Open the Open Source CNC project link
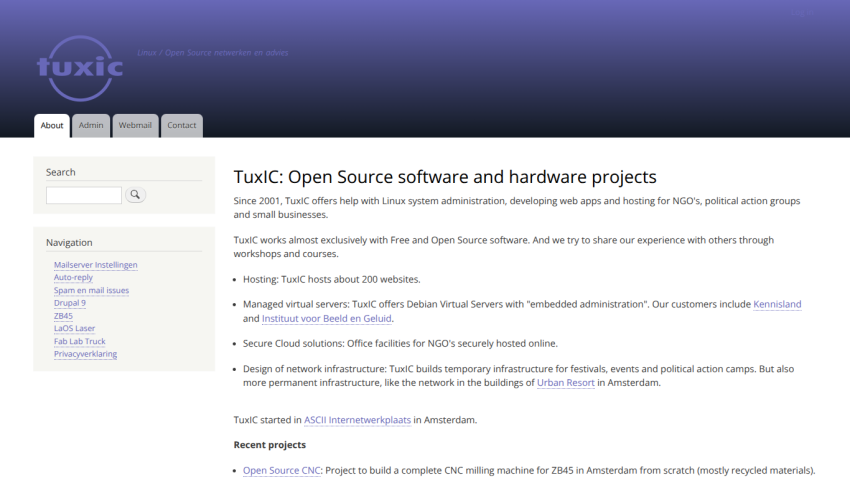Screen dimensions: 850x478 click(x=281, y=470)
